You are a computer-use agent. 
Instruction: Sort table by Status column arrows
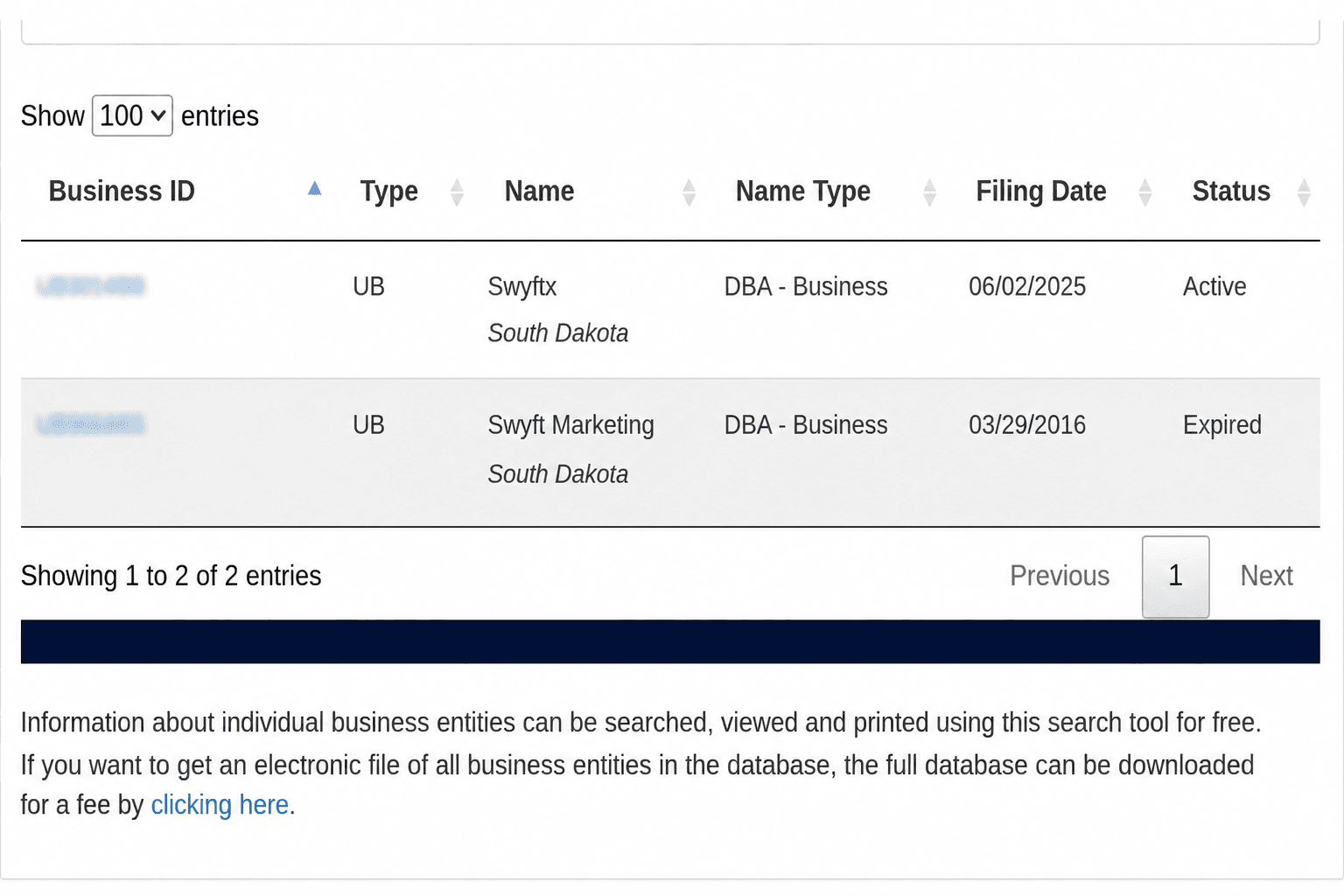(1304, 192)
